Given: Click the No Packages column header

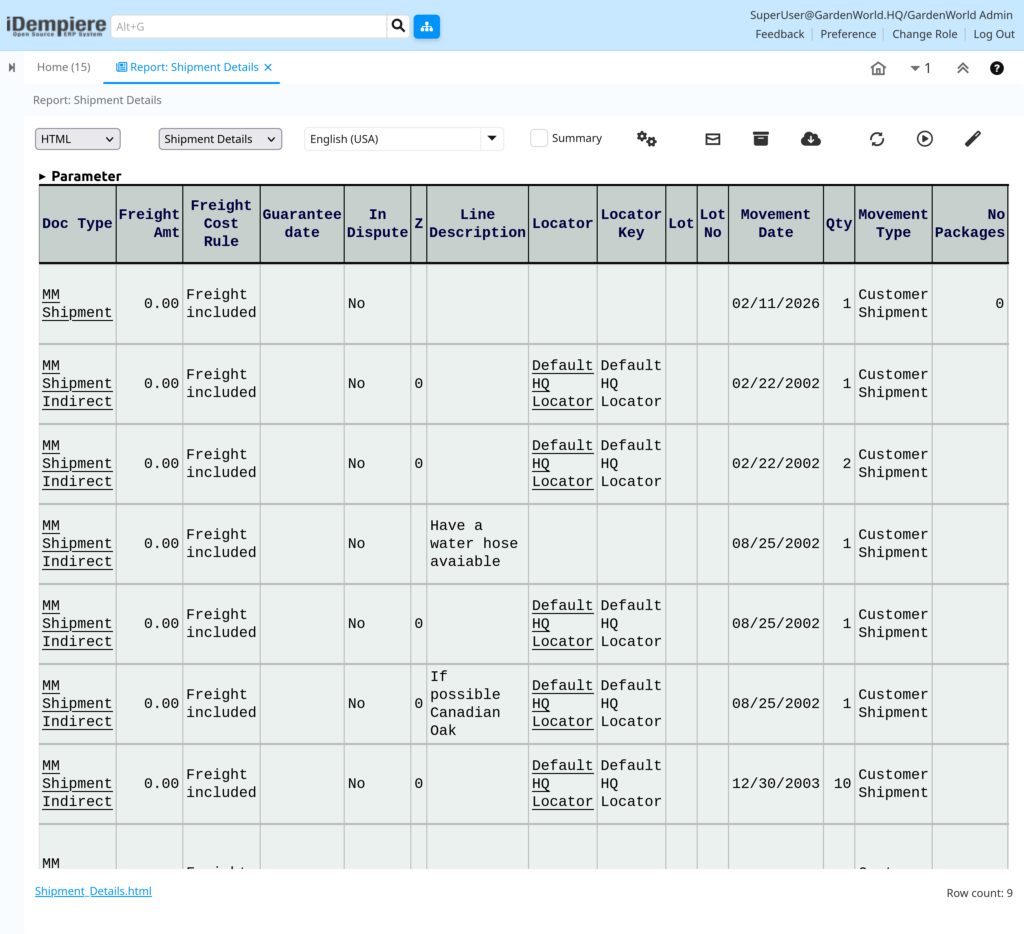Looking at the screenshot, I should [x=970, y=223].
